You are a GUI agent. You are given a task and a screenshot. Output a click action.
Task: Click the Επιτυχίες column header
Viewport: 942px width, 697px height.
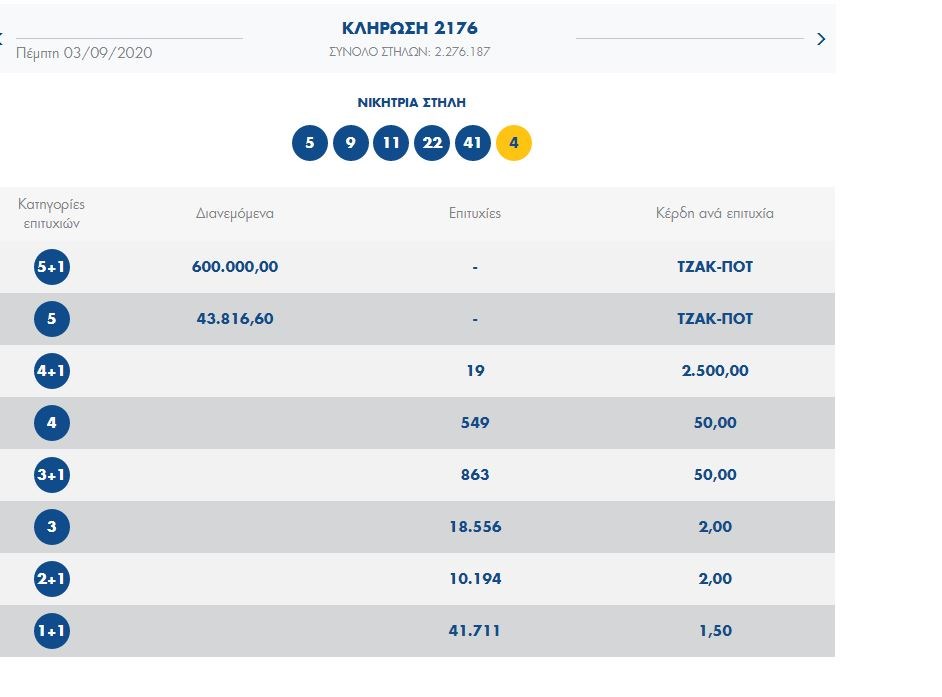pyautogui.click(x=475, y=213)
